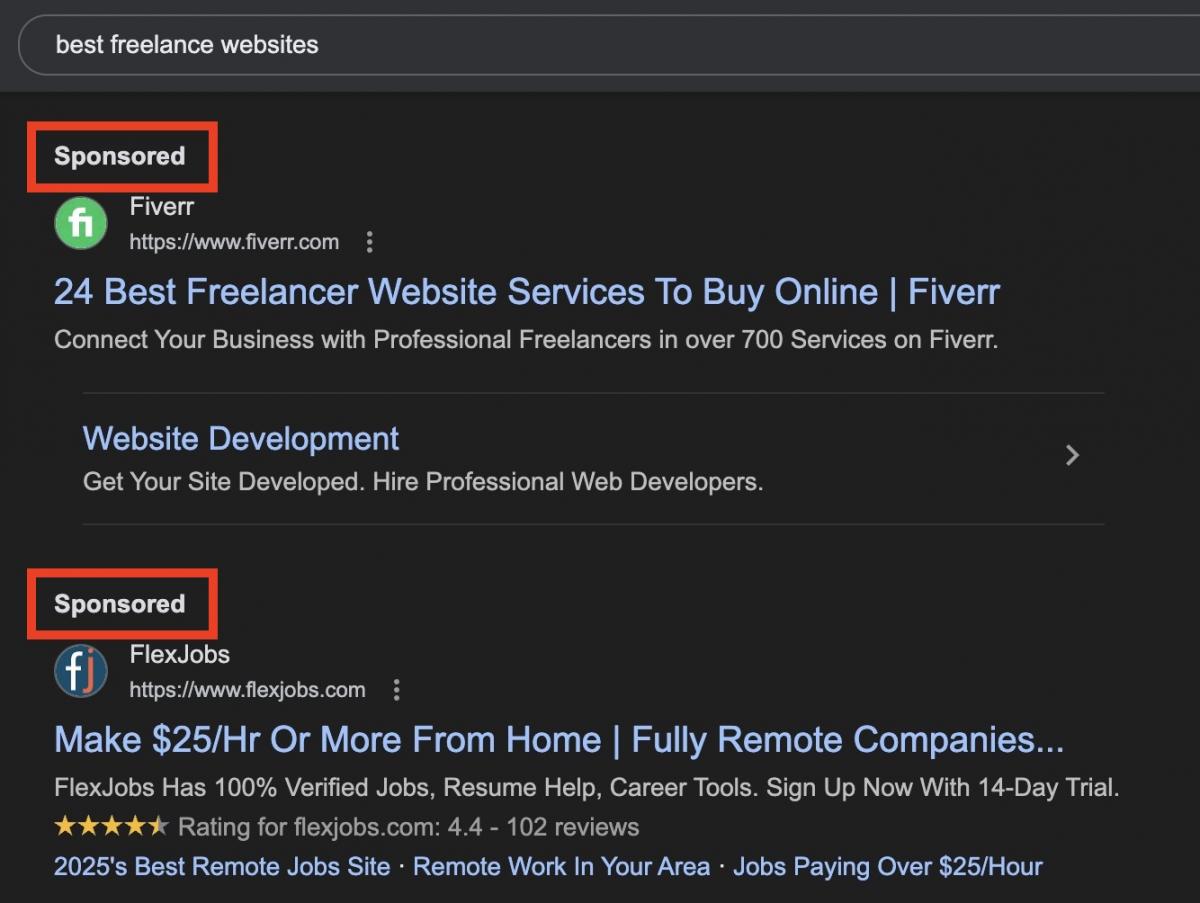Open the three-dot menu beside fiverr.com
Image resolution: width=1200 pixels, height=903 pixels.
[x=370, y=242]
